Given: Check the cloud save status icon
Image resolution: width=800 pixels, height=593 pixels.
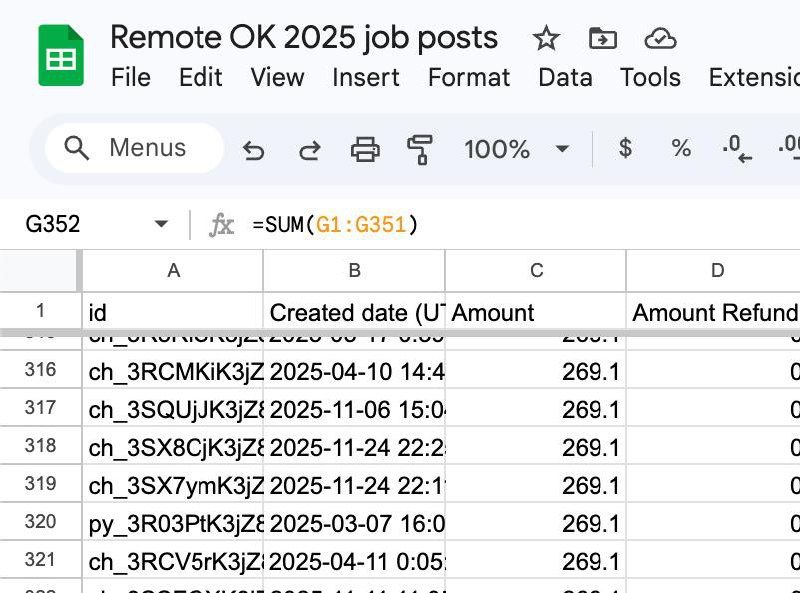Looking at the screenshot, I should pyautogui.click(x=660, y=39).
